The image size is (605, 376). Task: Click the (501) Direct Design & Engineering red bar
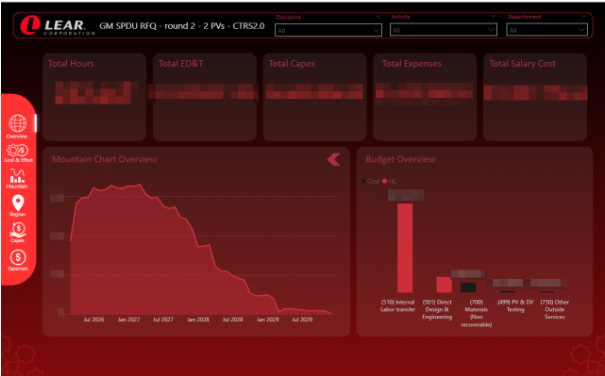point(444,285)
